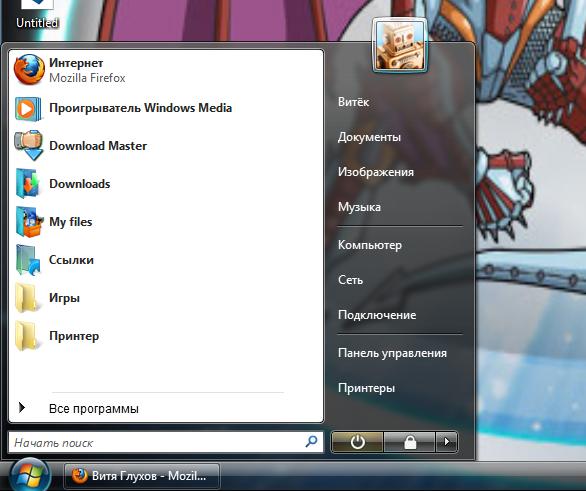
Task: Click the robot user account picture
Action: (x=400, y=46)
